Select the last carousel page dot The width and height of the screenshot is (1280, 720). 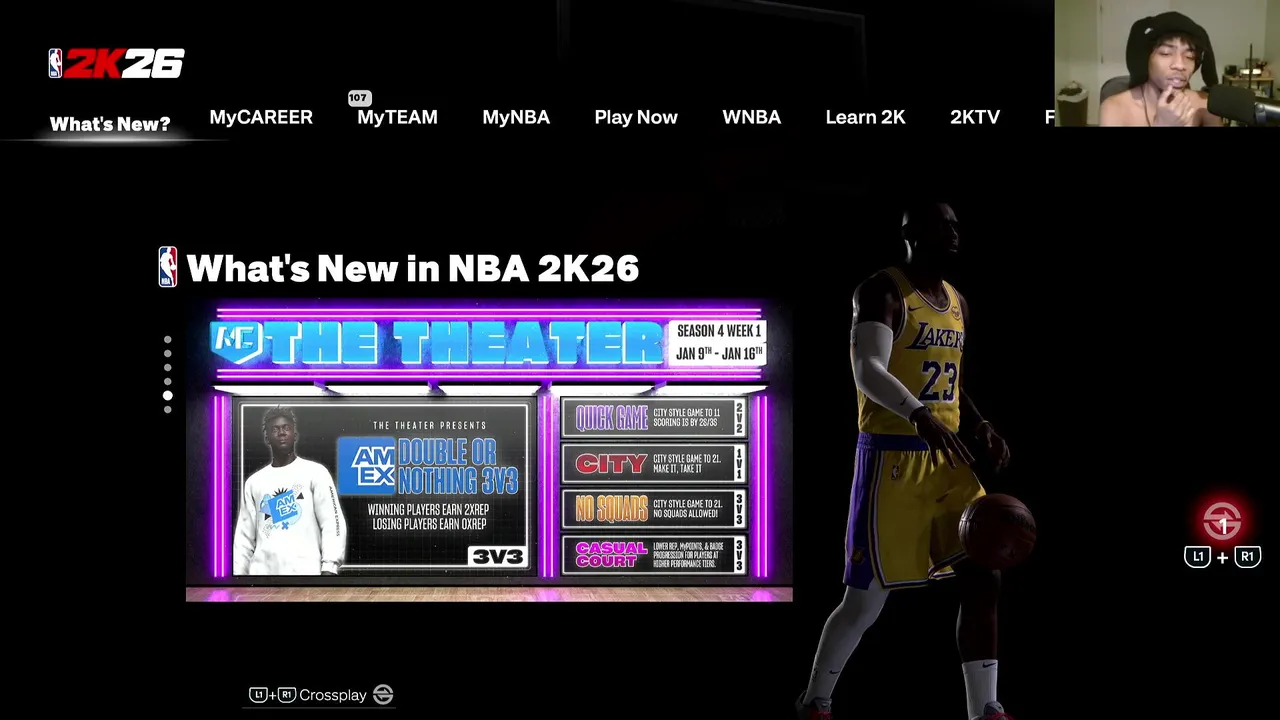pos(167,409)
